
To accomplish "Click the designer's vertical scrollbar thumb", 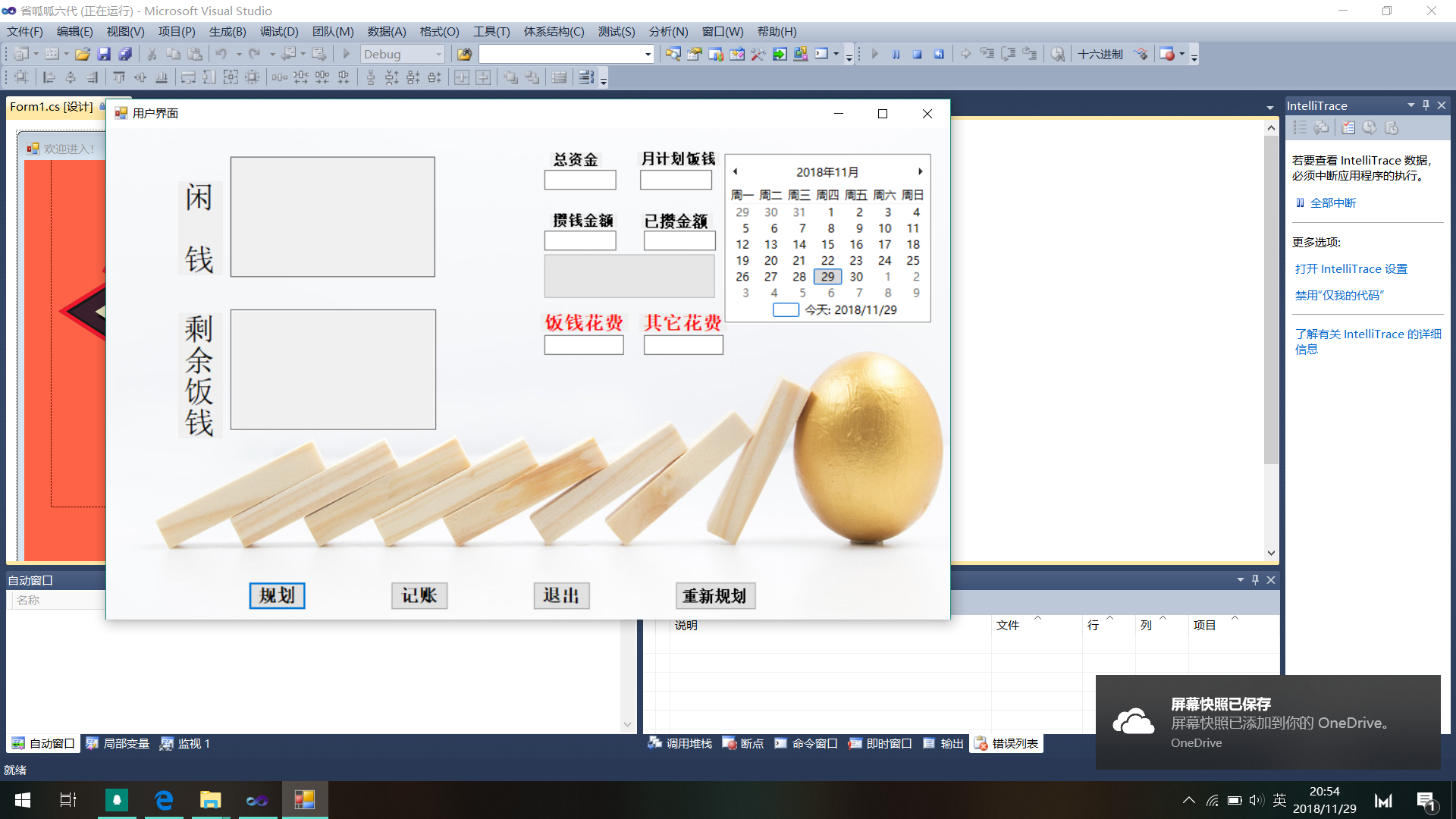I will [x=1271, y=300].
